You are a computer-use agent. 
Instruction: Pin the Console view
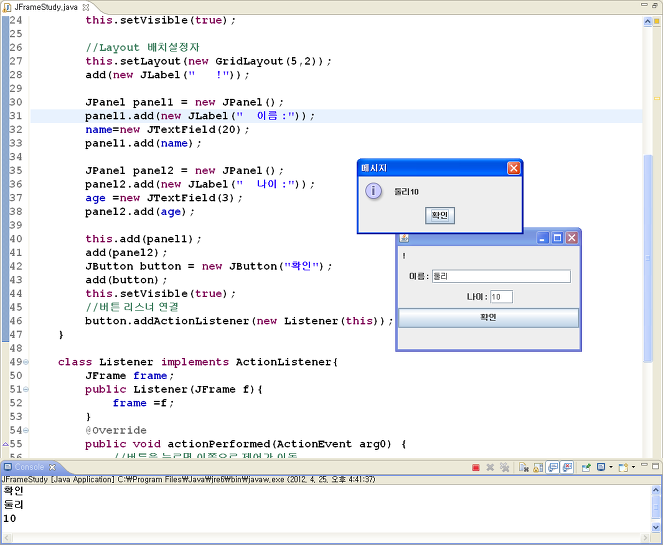[586, 467]
